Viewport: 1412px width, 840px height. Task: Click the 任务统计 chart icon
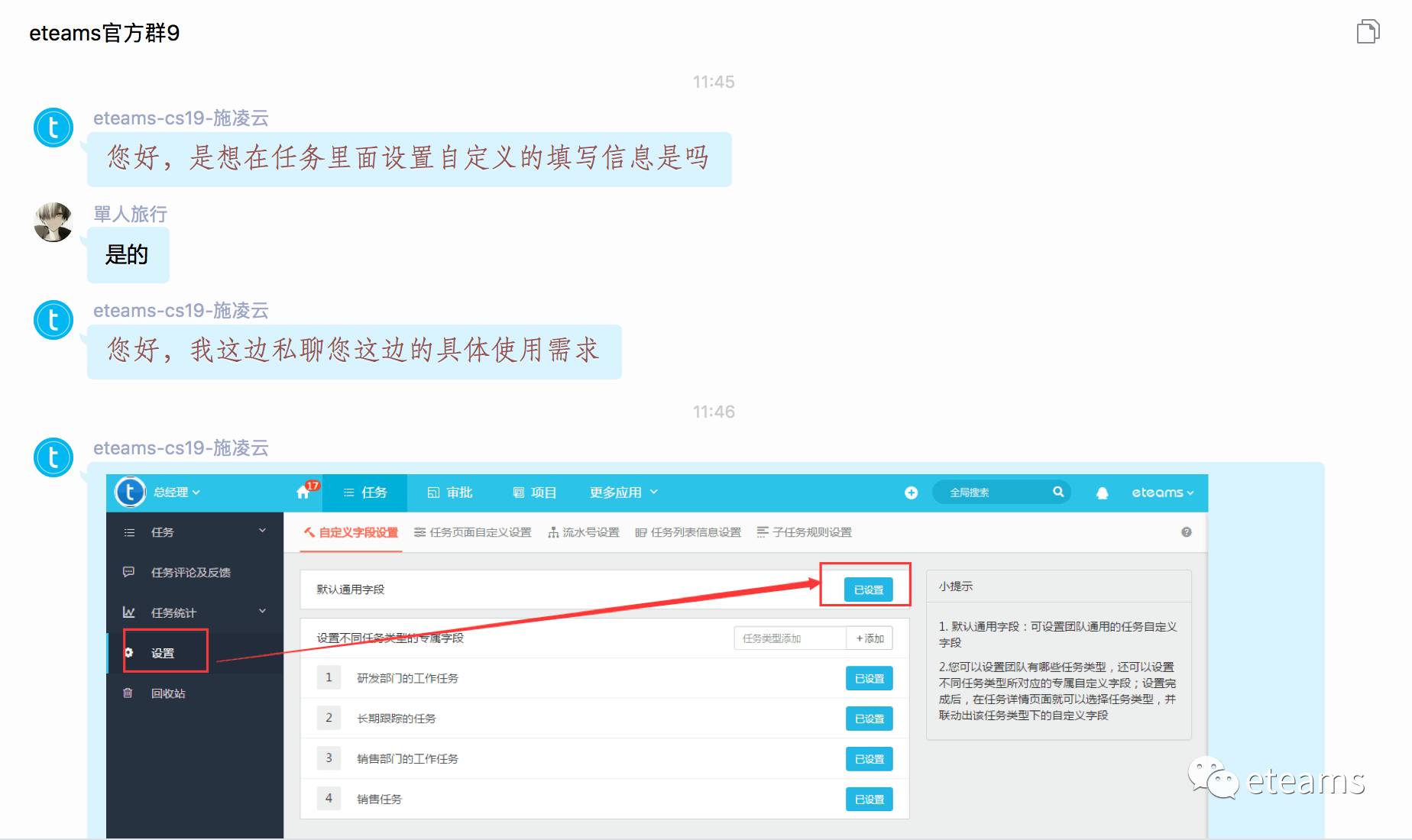[x=129, y=612]
